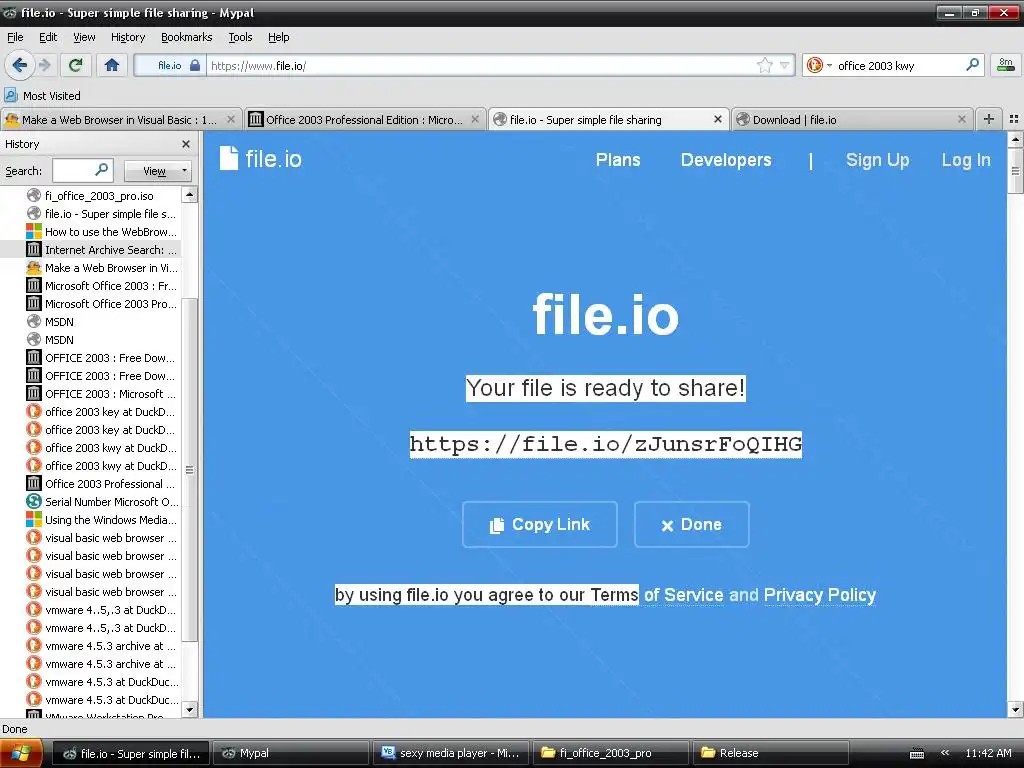
Task: Open fi_office_2003_pro.iso history entry
Action: pos(90,195)
